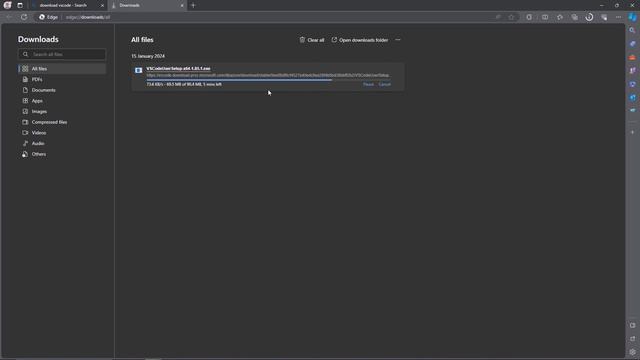Open the sidebar Search icon

(x=632, y=30)
